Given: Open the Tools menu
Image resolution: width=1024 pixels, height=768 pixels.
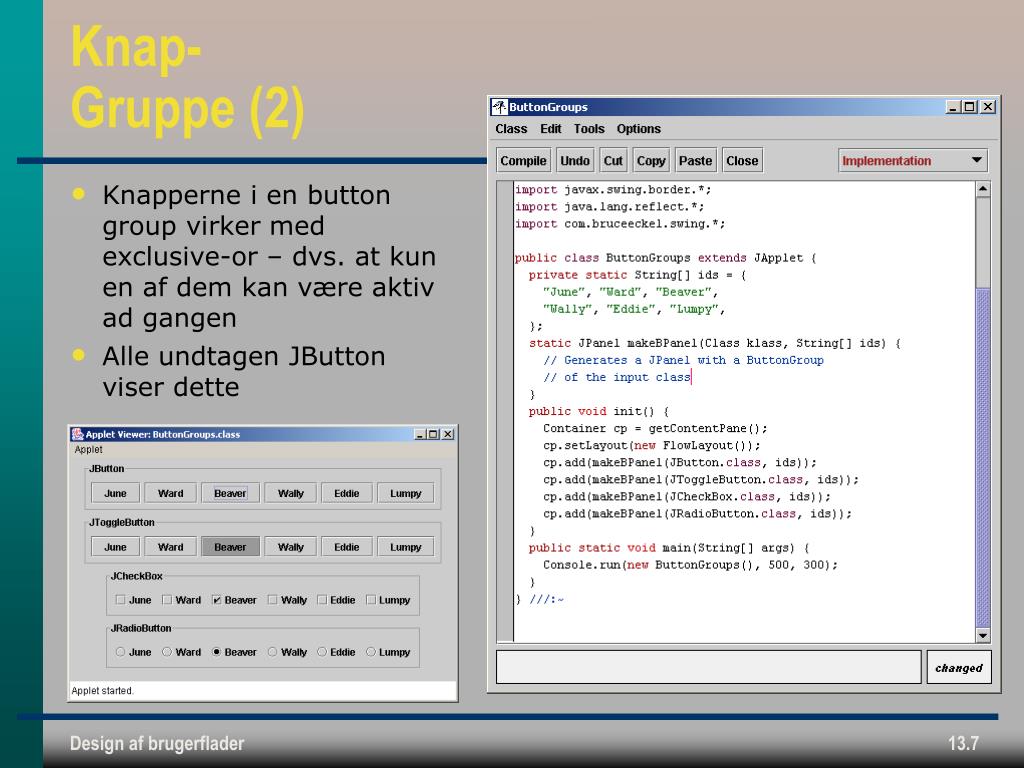Looking at the screenshot, I should point(589,129).
